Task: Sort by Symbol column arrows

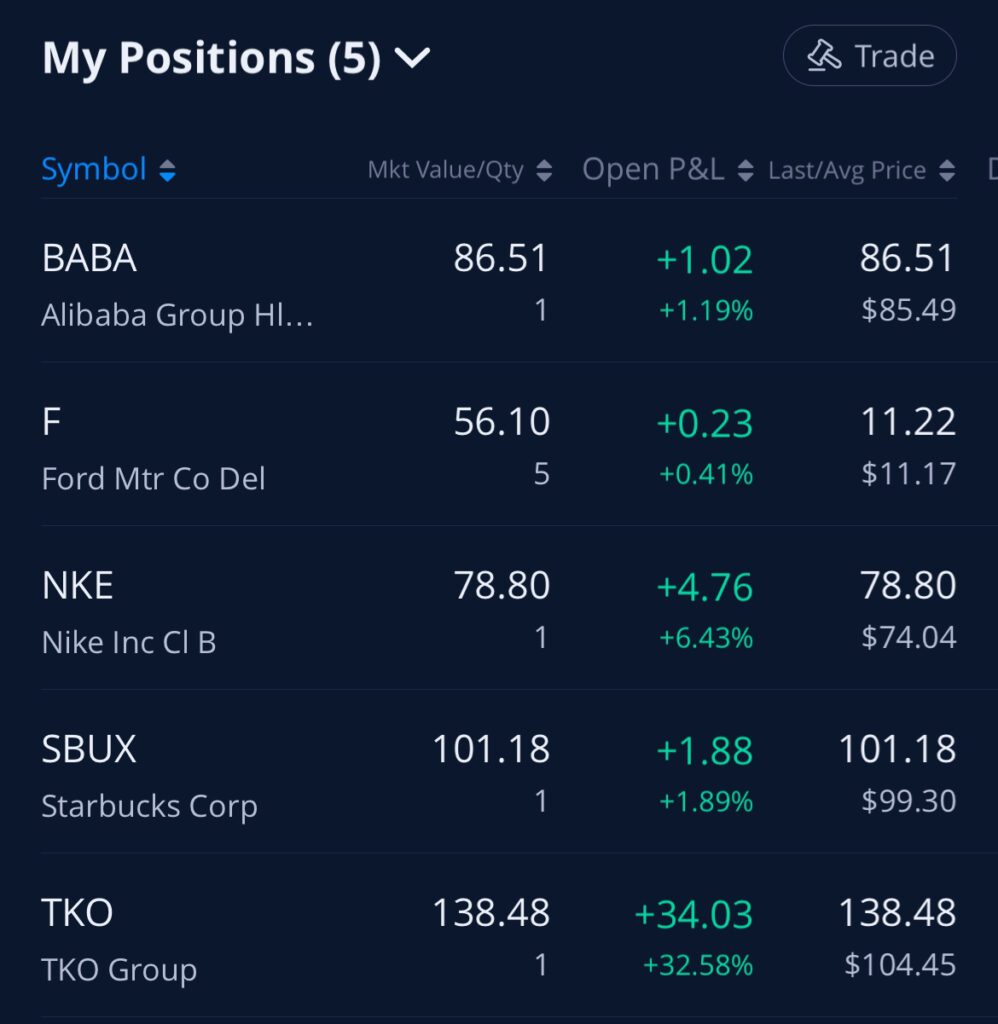Action: click(x=167, y=171)
